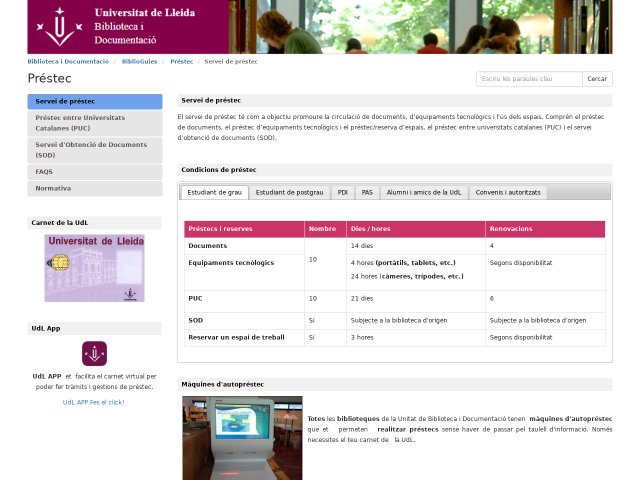Switch to Estudiant de postgrau tab
The image size is (640, 480).
(x=289, y=192)
